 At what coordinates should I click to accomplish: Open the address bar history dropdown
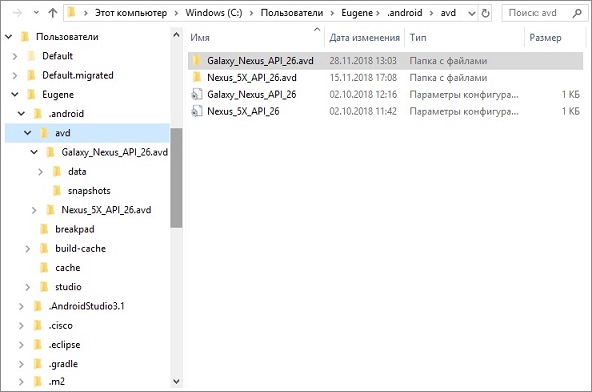[472, 14]
